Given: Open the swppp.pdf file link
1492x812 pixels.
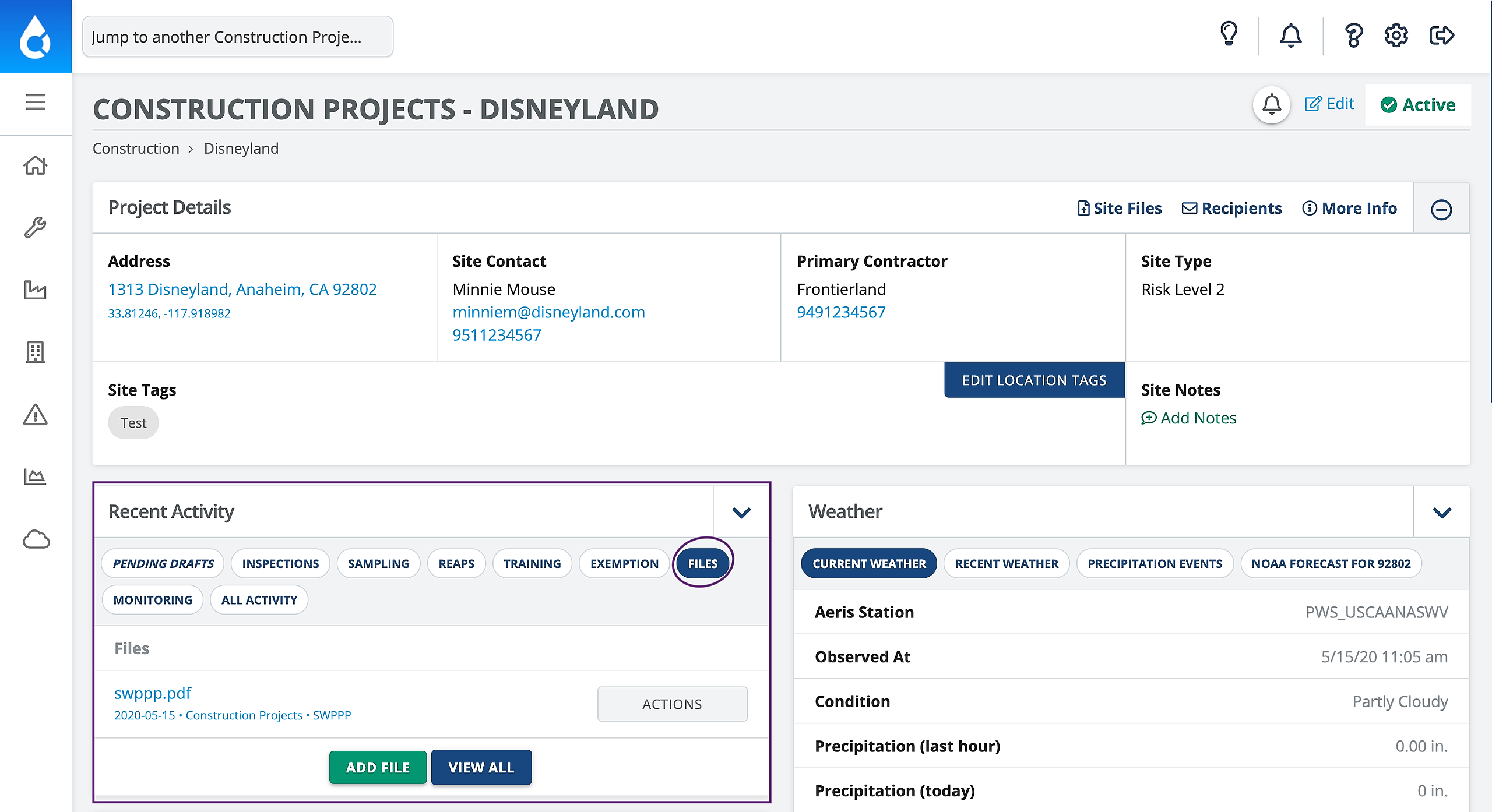Looking at the screenshot, I should [x=153, y=693].
